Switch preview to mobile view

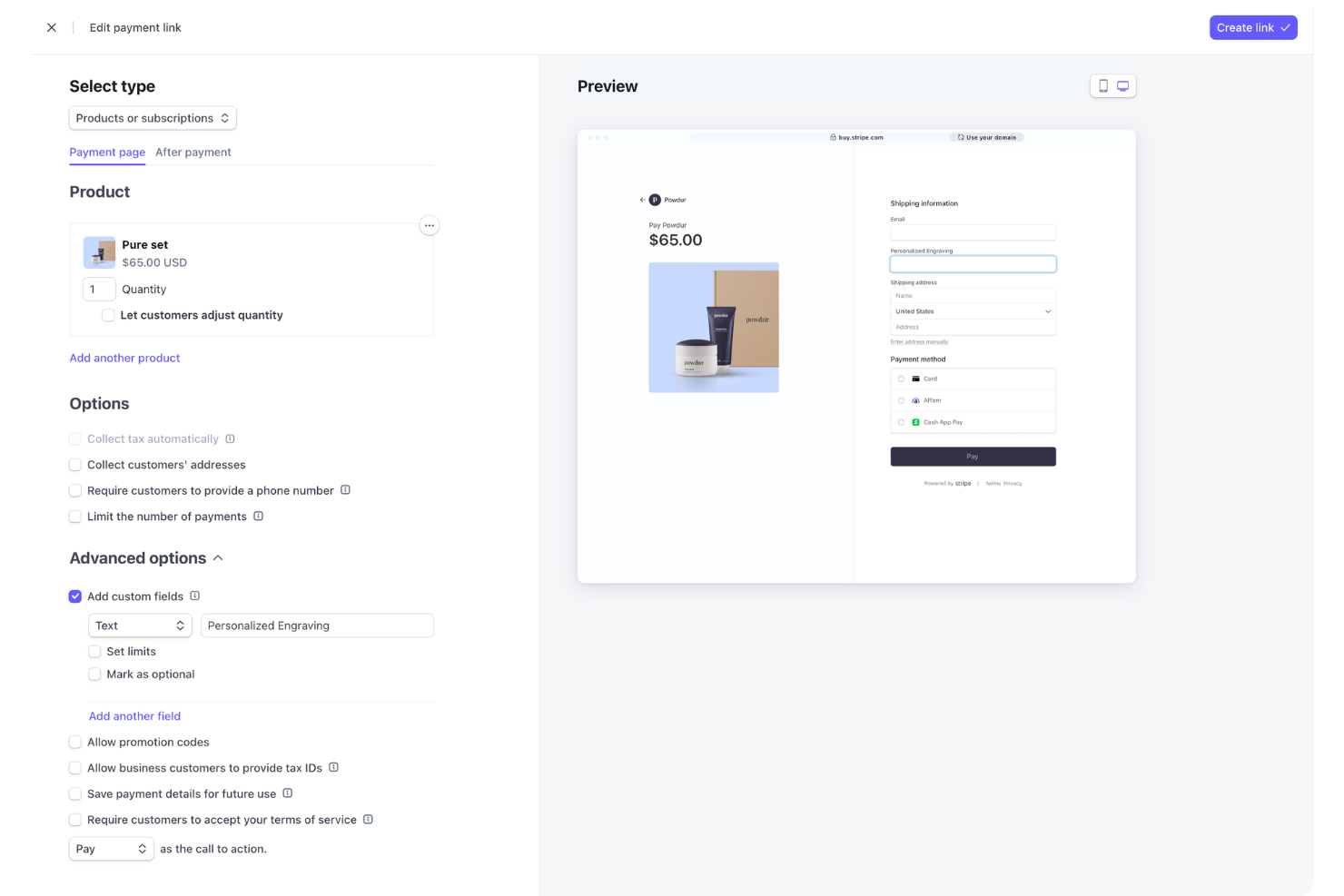(1102, 85)
